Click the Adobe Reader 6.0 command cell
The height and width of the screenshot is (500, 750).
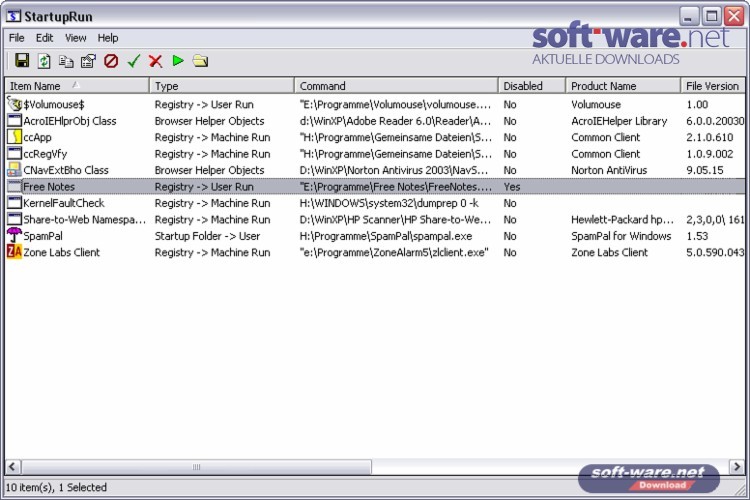coord(395,121)
